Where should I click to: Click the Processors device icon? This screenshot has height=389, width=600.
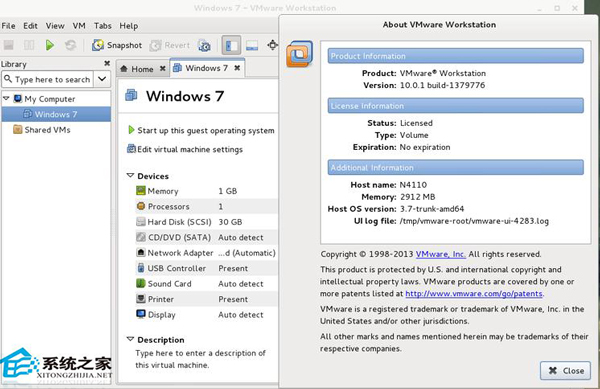141,206
